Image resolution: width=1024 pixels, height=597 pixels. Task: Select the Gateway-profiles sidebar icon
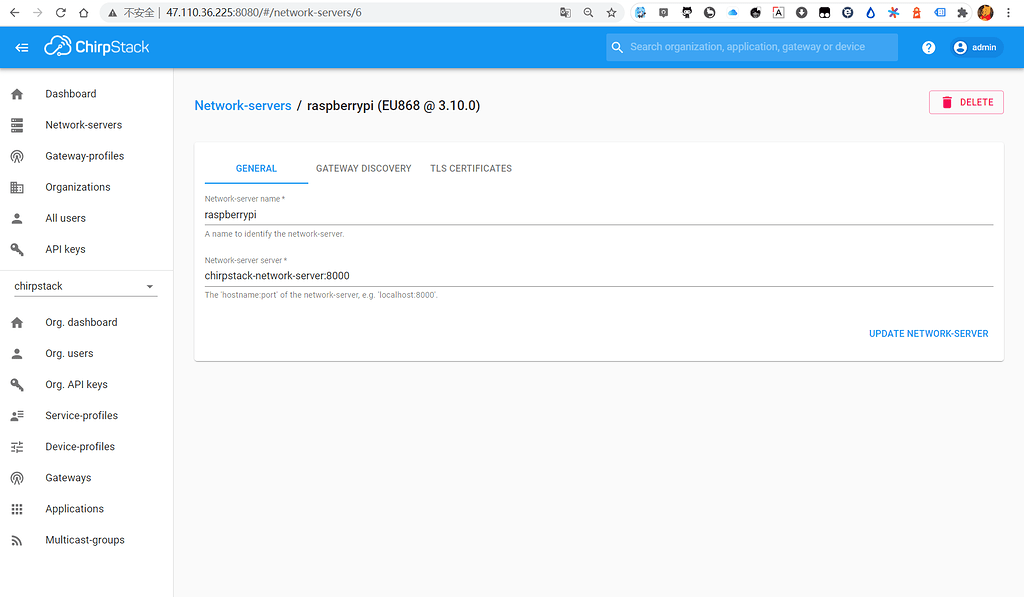coord(17,155)
